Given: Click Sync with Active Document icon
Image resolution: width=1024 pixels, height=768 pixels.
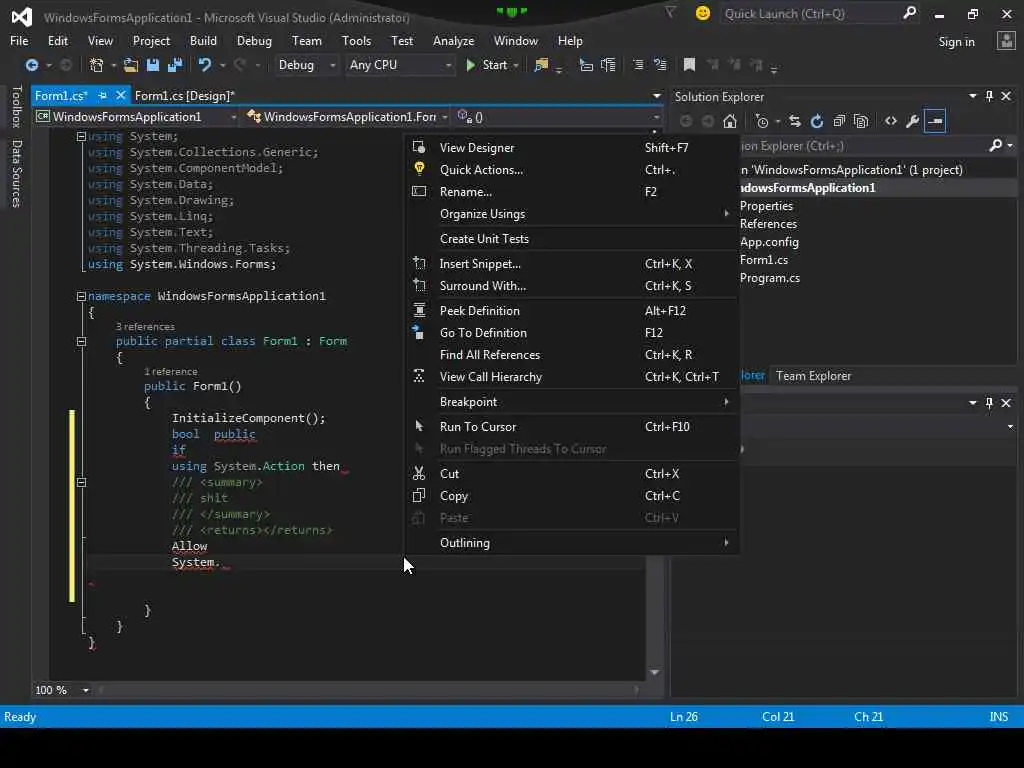Looking at the screenshot, I should pos(795,121).
